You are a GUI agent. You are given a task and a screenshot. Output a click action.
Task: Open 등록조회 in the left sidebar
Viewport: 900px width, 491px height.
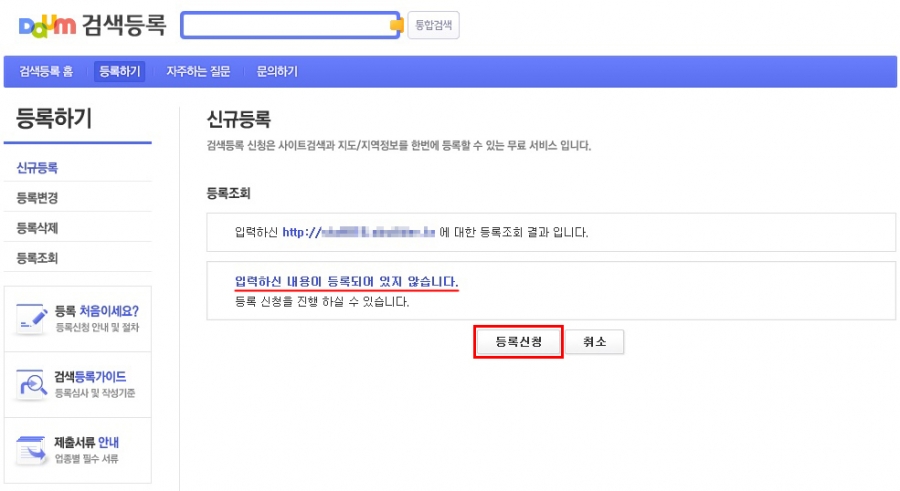click(38, 258)
